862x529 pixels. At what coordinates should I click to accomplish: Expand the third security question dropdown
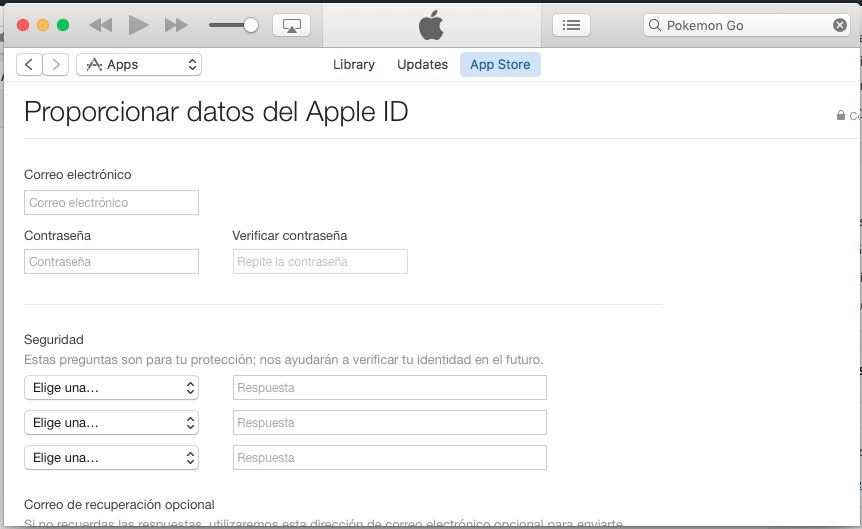[x=111, y=458]
